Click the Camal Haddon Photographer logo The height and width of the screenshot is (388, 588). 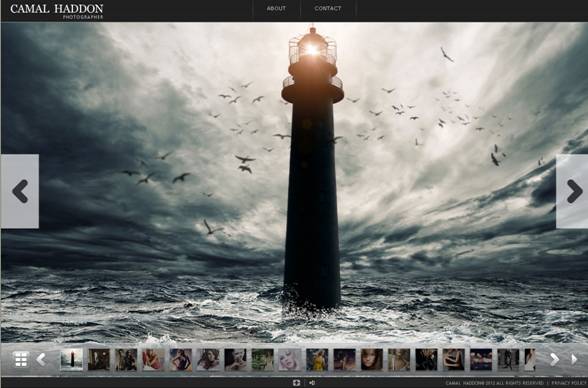pyautogui.click(x=57, y=11)
